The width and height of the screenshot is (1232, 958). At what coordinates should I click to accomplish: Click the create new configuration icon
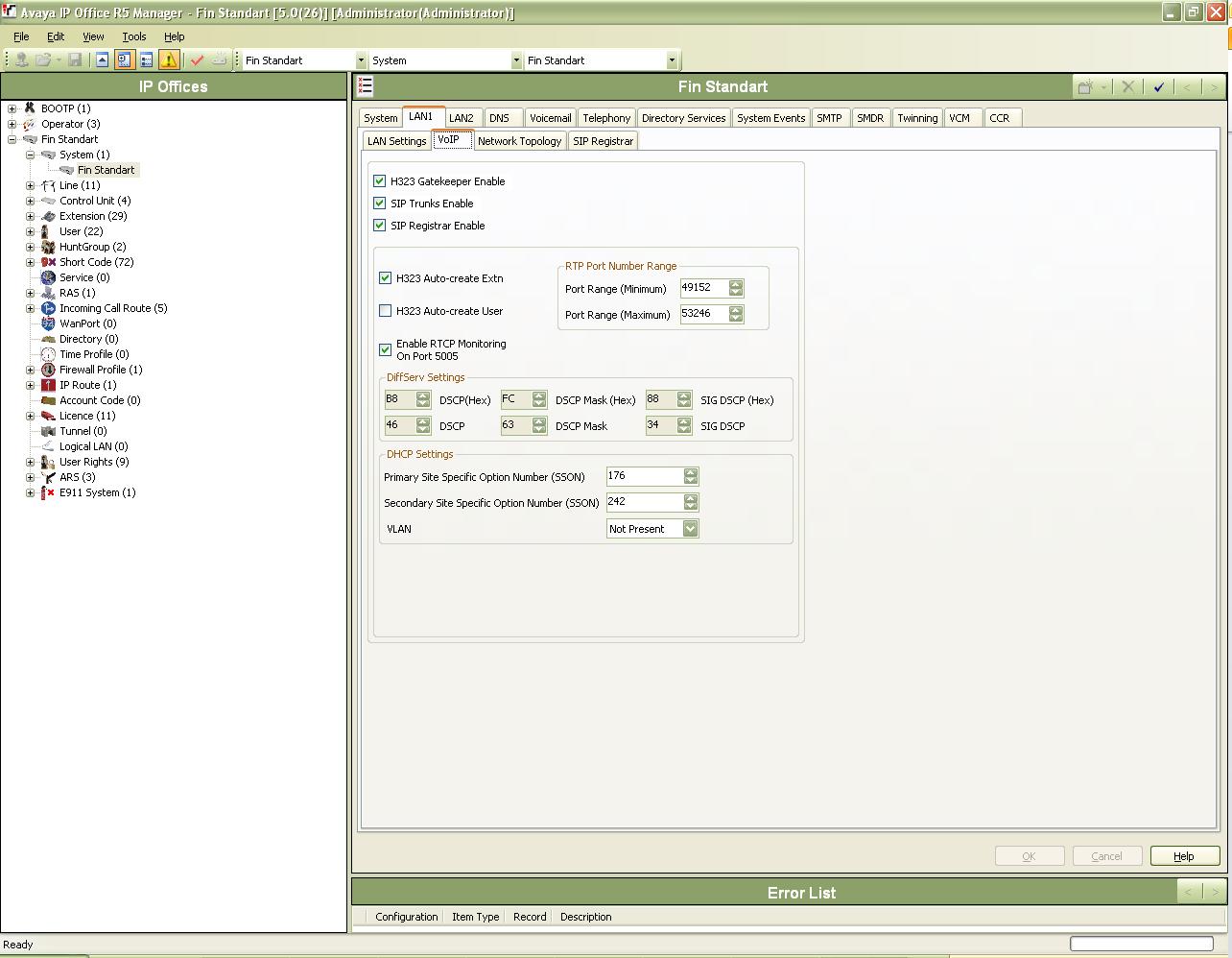coord(220,60)
